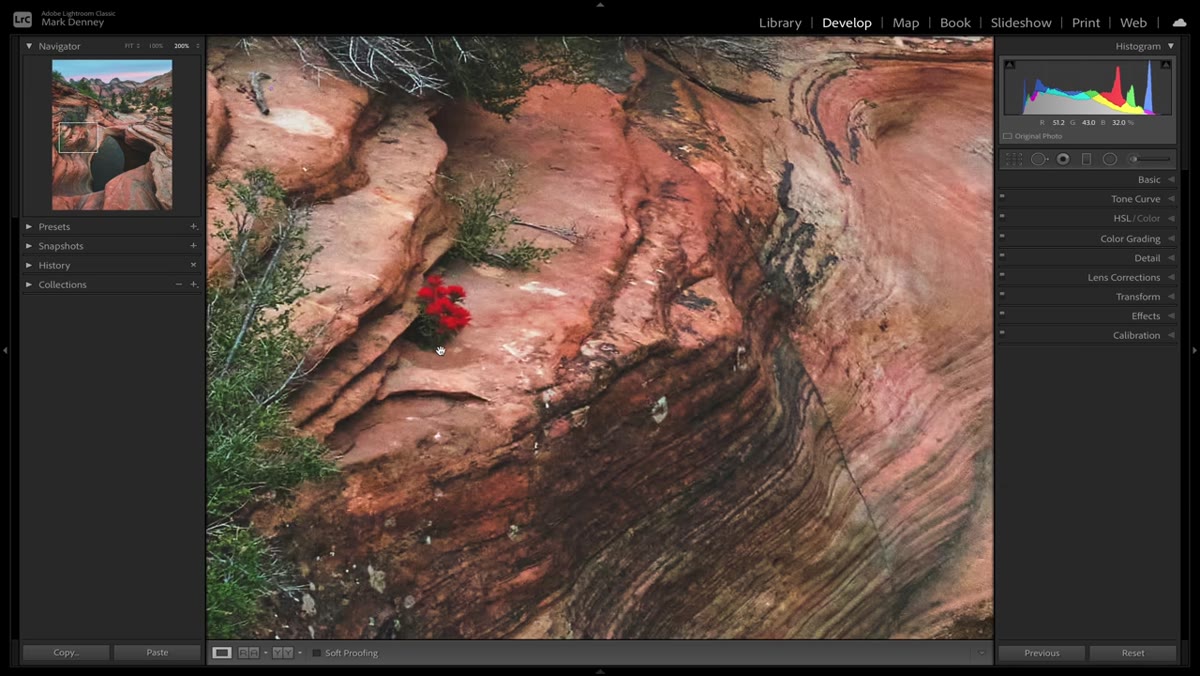Screen dimensions: 1200x676
Task: Toggle Original Photo checkbox
Action: (1008, 136)
